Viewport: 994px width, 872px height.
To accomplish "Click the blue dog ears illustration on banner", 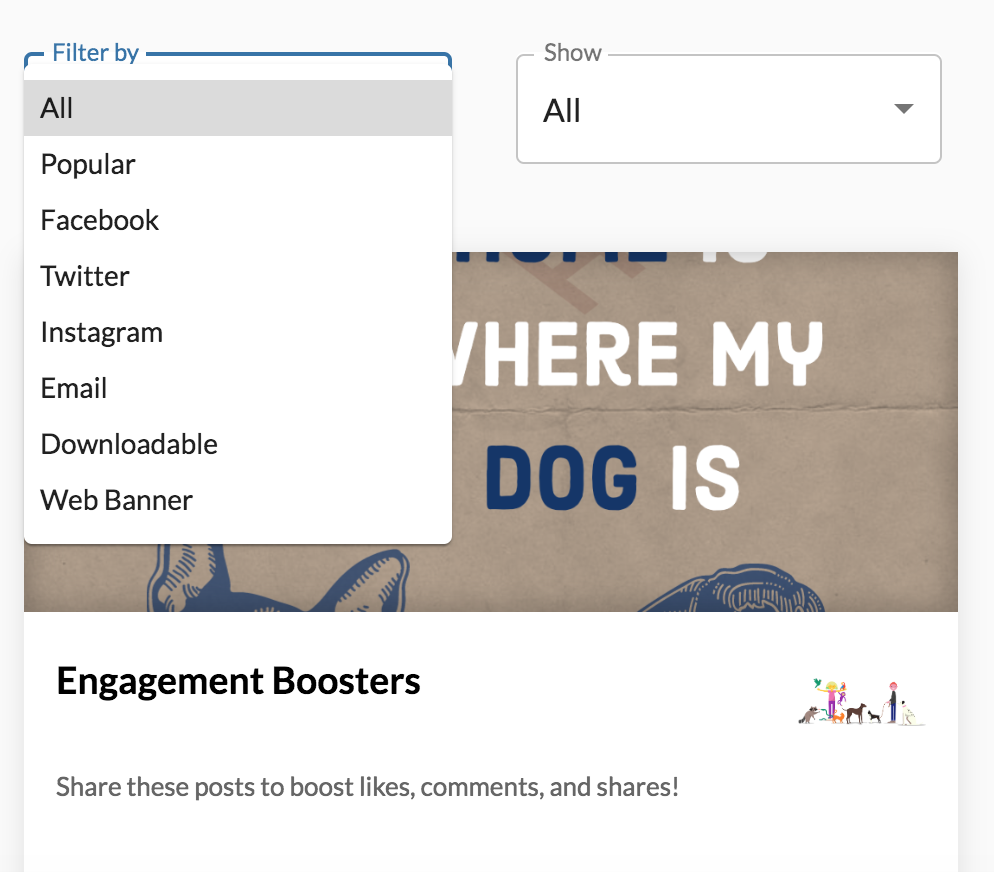I will (x=279, y=577).
